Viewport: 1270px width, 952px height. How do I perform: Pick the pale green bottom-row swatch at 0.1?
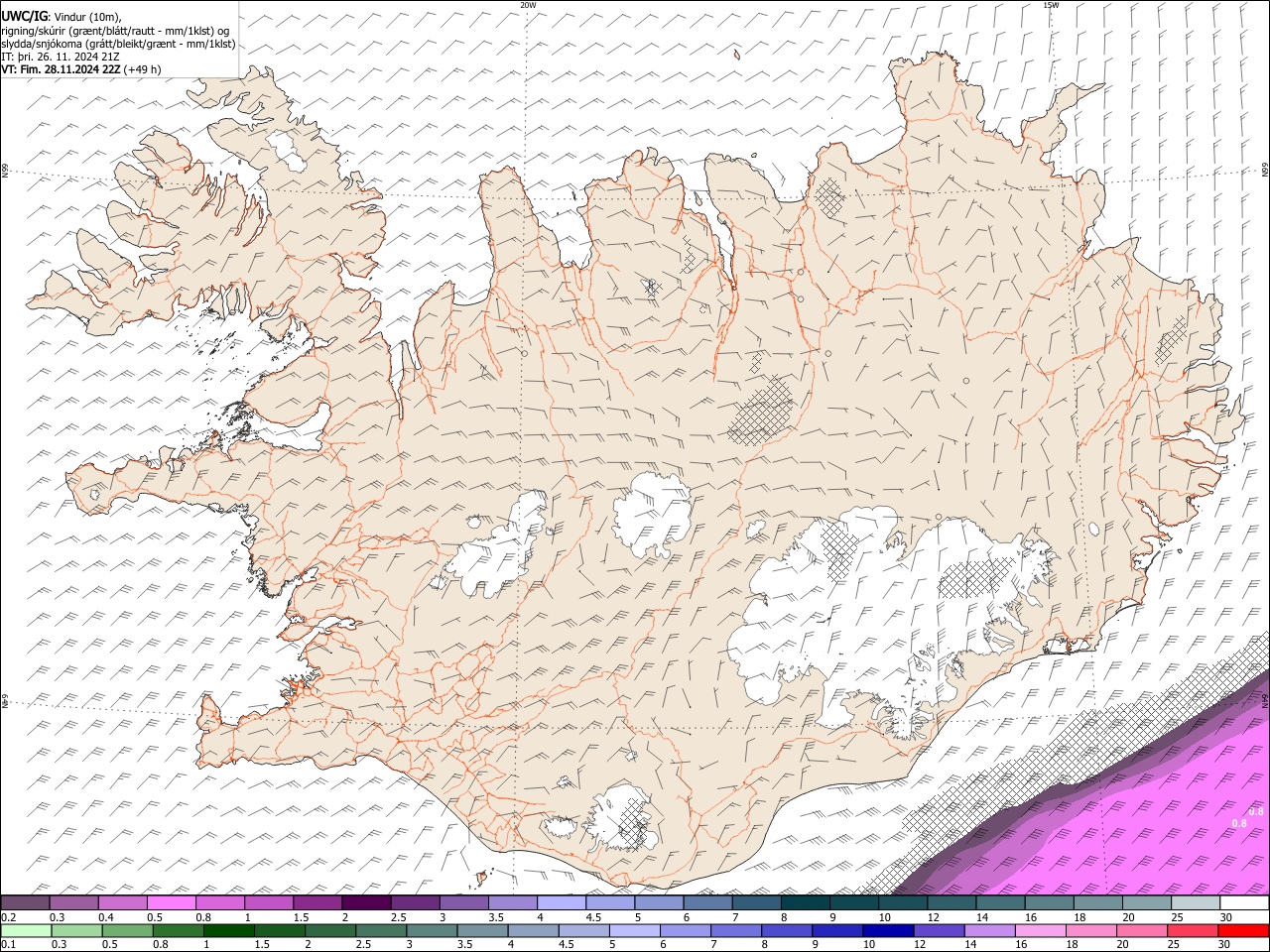click(26, 930)
